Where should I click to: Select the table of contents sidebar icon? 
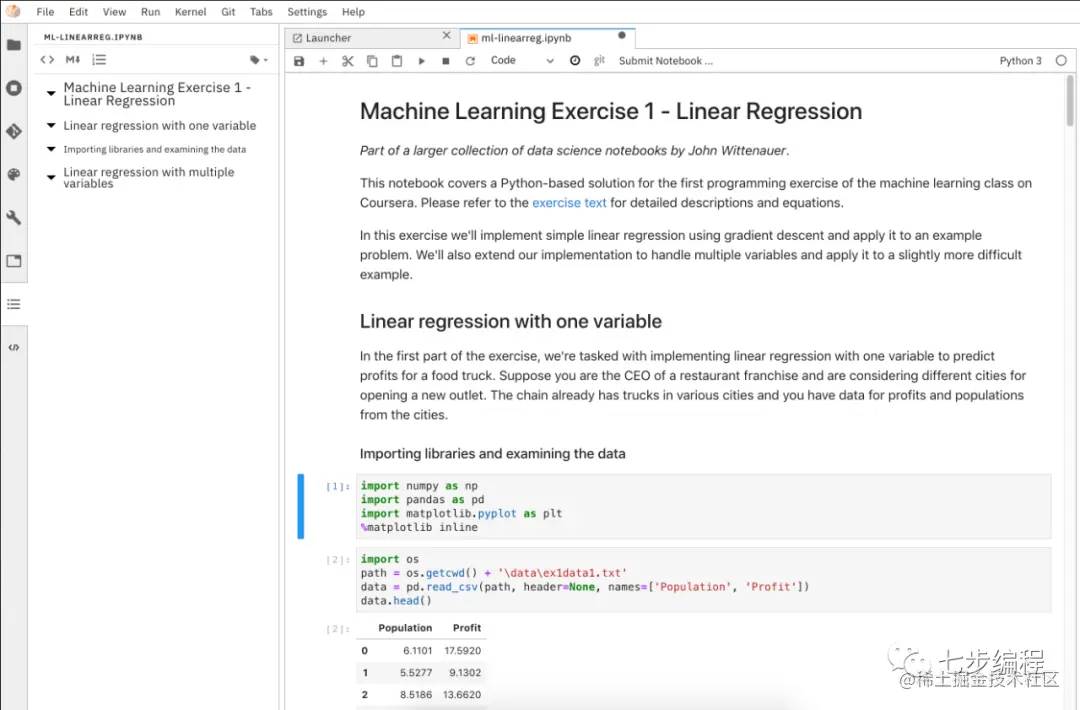[14, 304]
